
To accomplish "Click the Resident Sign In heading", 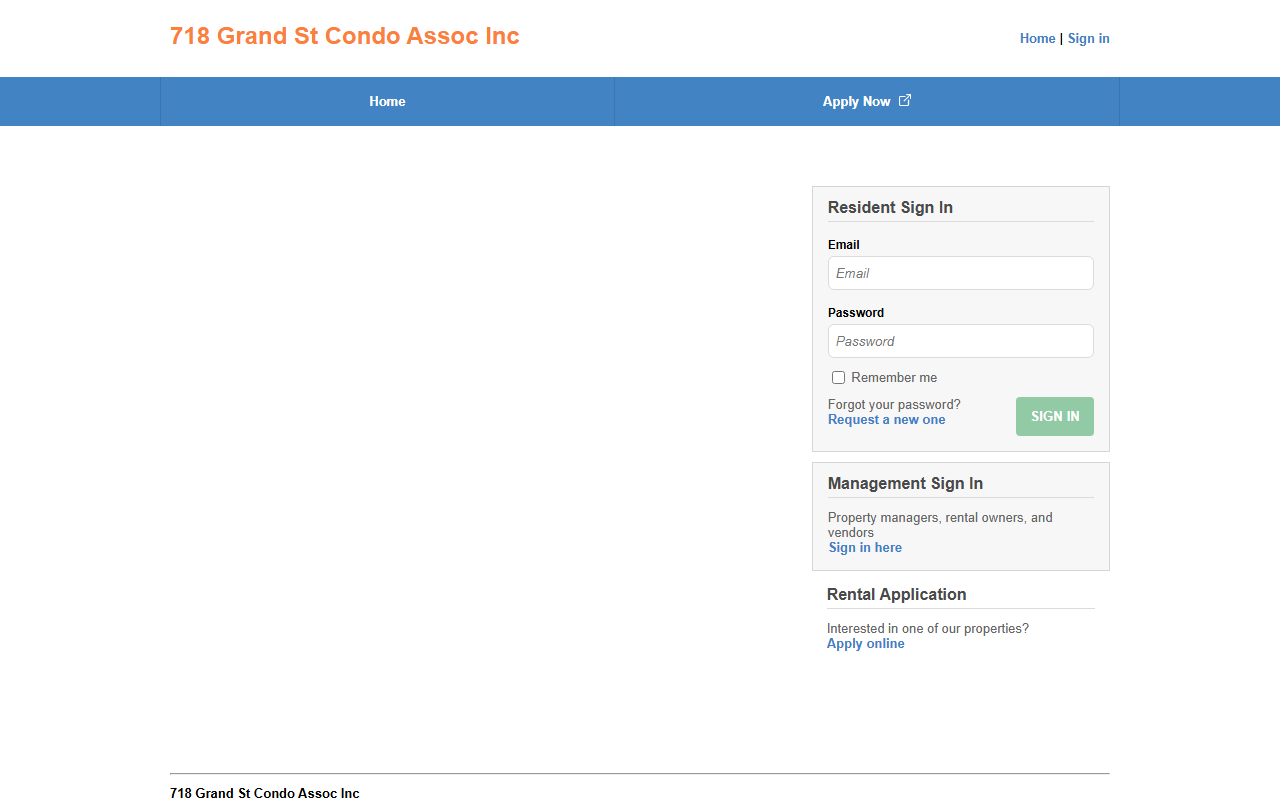I will [890, 207].
